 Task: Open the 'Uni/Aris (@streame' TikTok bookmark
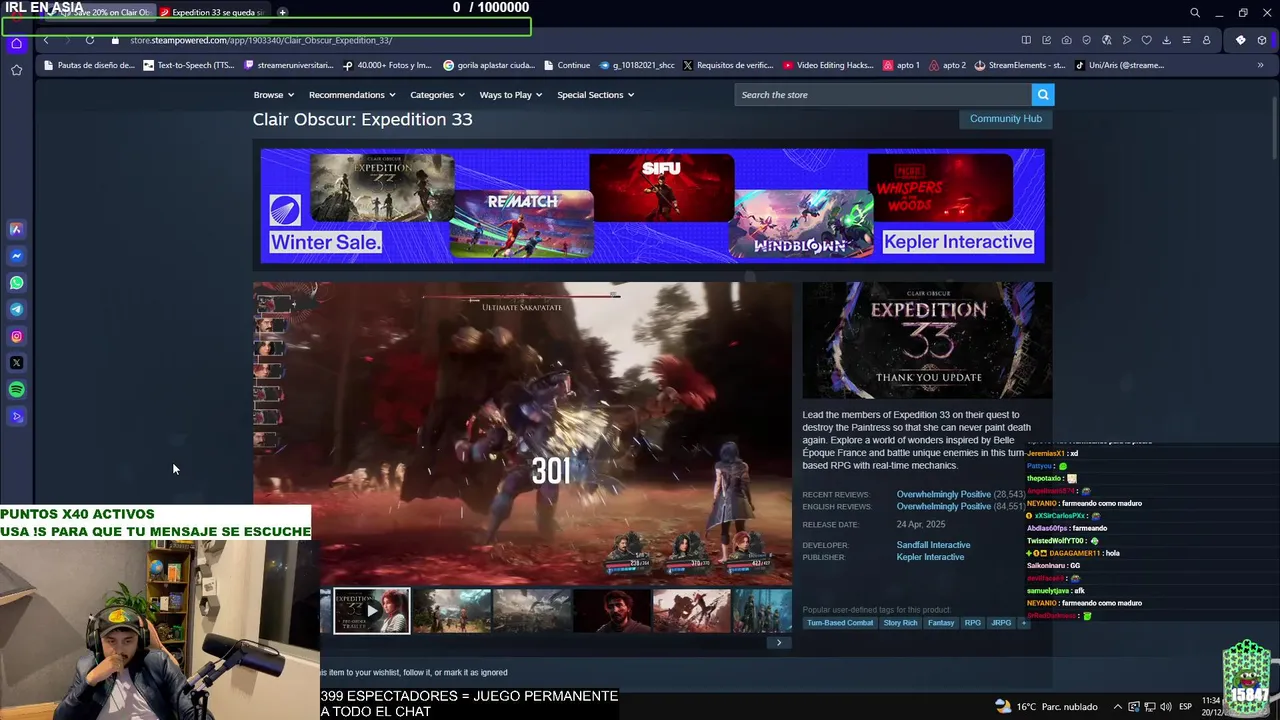coord(1119,65)
